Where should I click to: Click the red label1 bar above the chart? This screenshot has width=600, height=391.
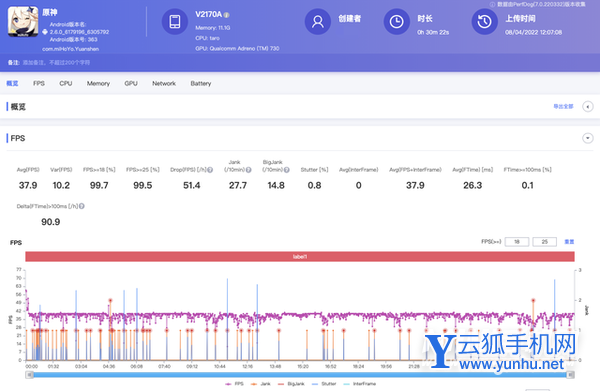point(300,256)
